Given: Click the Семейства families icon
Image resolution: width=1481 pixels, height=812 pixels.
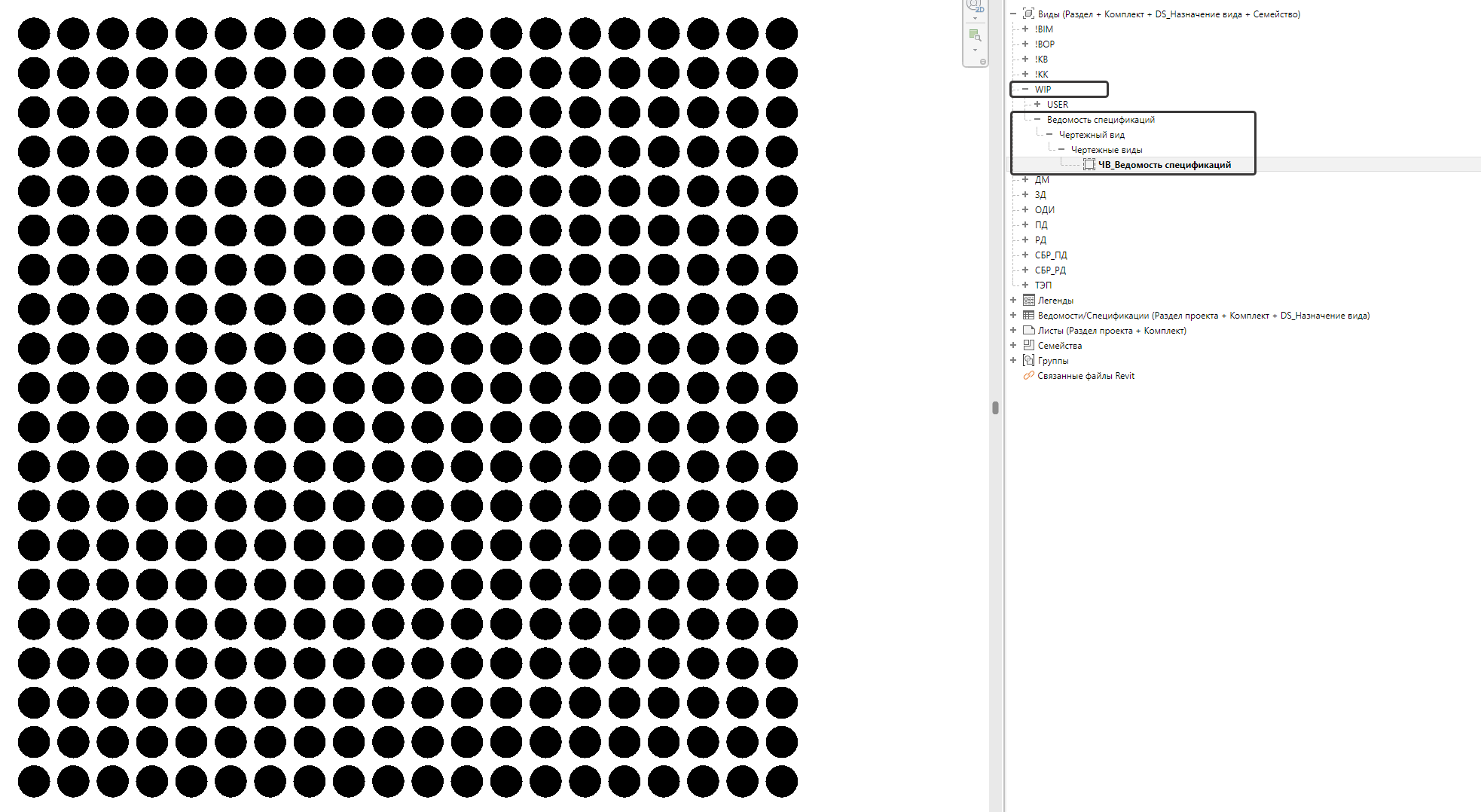Looking at the screenshot, I should (x=1028, y=346).
